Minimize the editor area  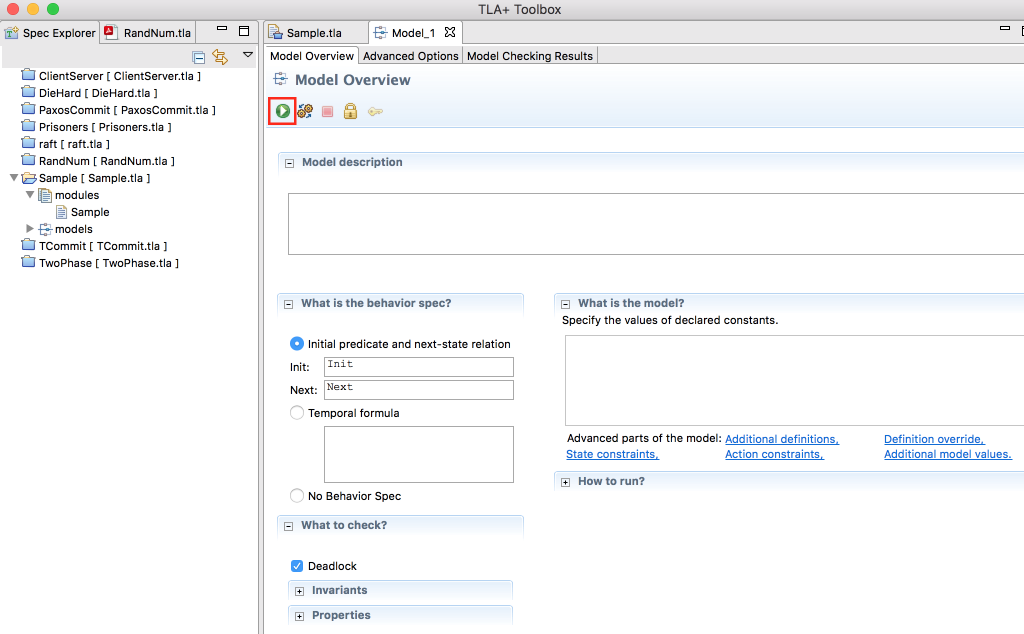point(1004,29)
